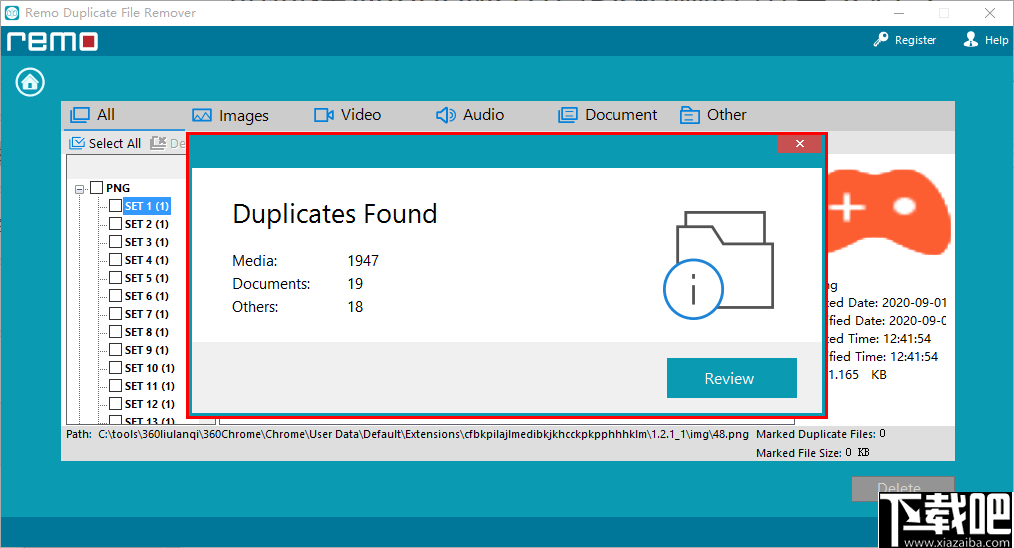
Task: Click the Others count 18
Action: [355, 307]
